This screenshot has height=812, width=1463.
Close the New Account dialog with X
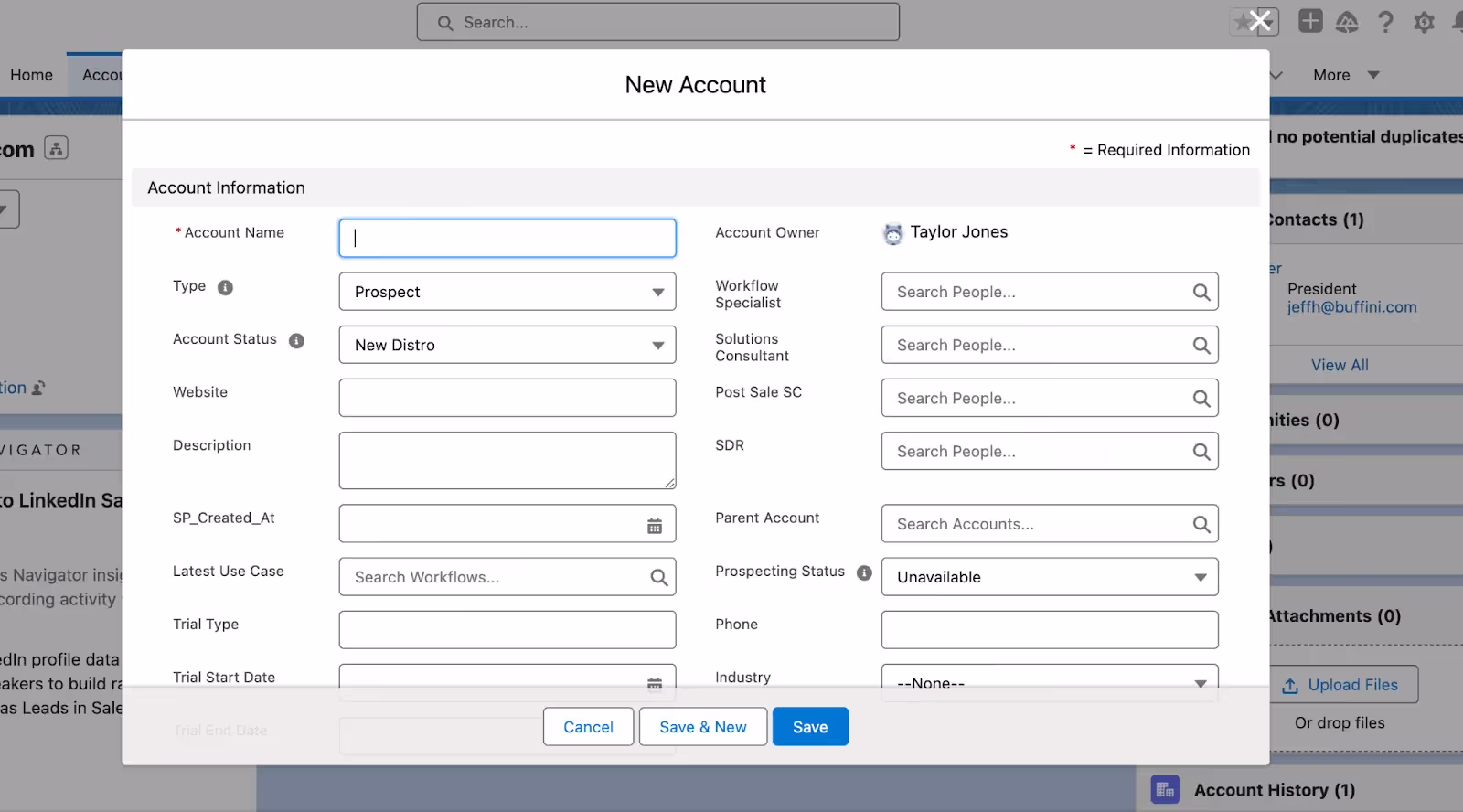click(1261, 20)
